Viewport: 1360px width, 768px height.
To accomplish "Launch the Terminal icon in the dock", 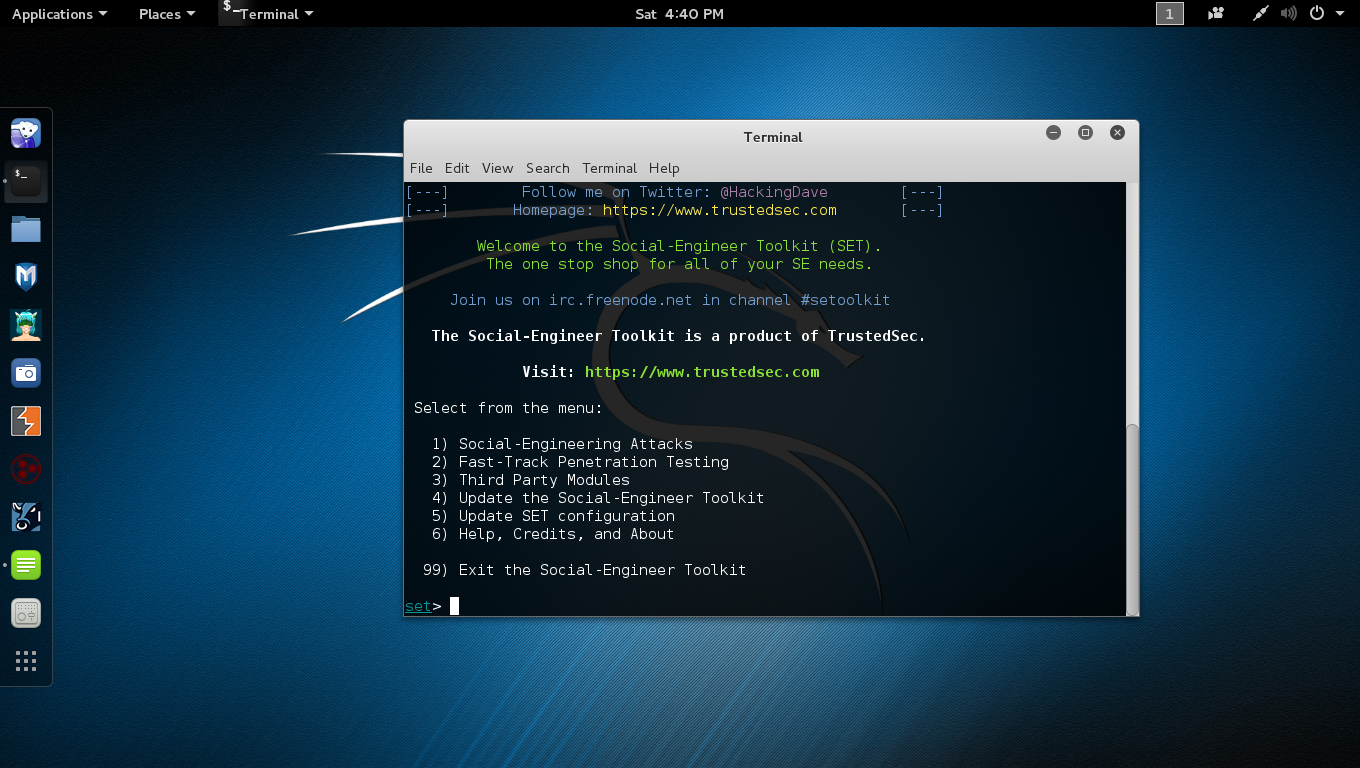I will point(26,181).
